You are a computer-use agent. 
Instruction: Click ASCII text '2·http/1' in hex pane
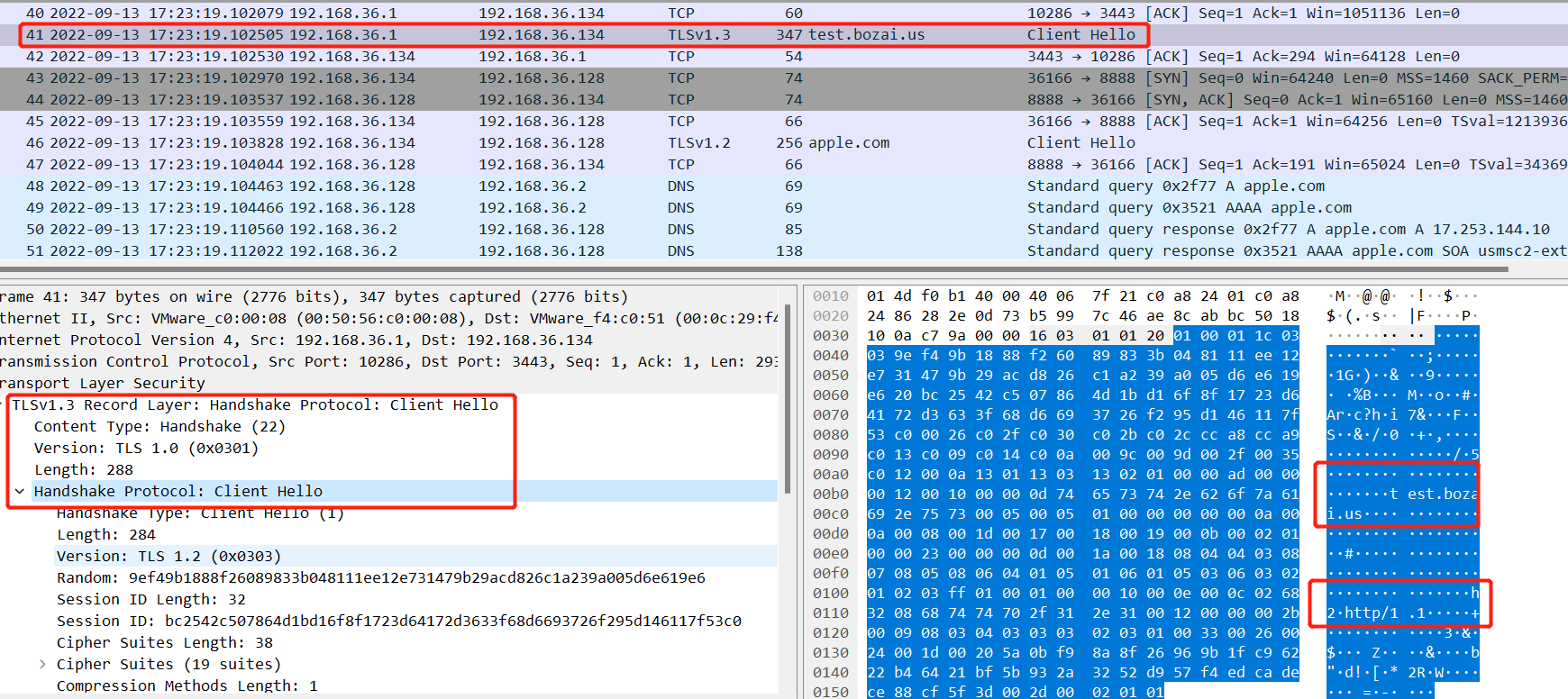pyautogui.click(x=1363, y=613)
